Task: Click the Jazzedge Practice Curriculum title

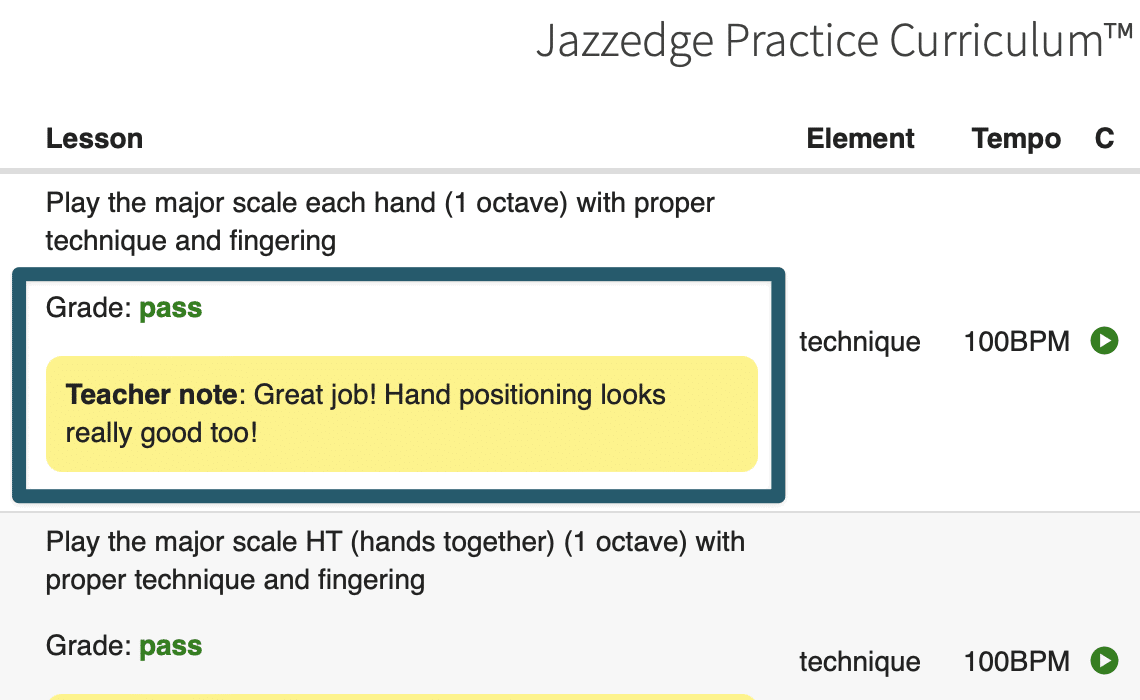Action: pos(835,41)
